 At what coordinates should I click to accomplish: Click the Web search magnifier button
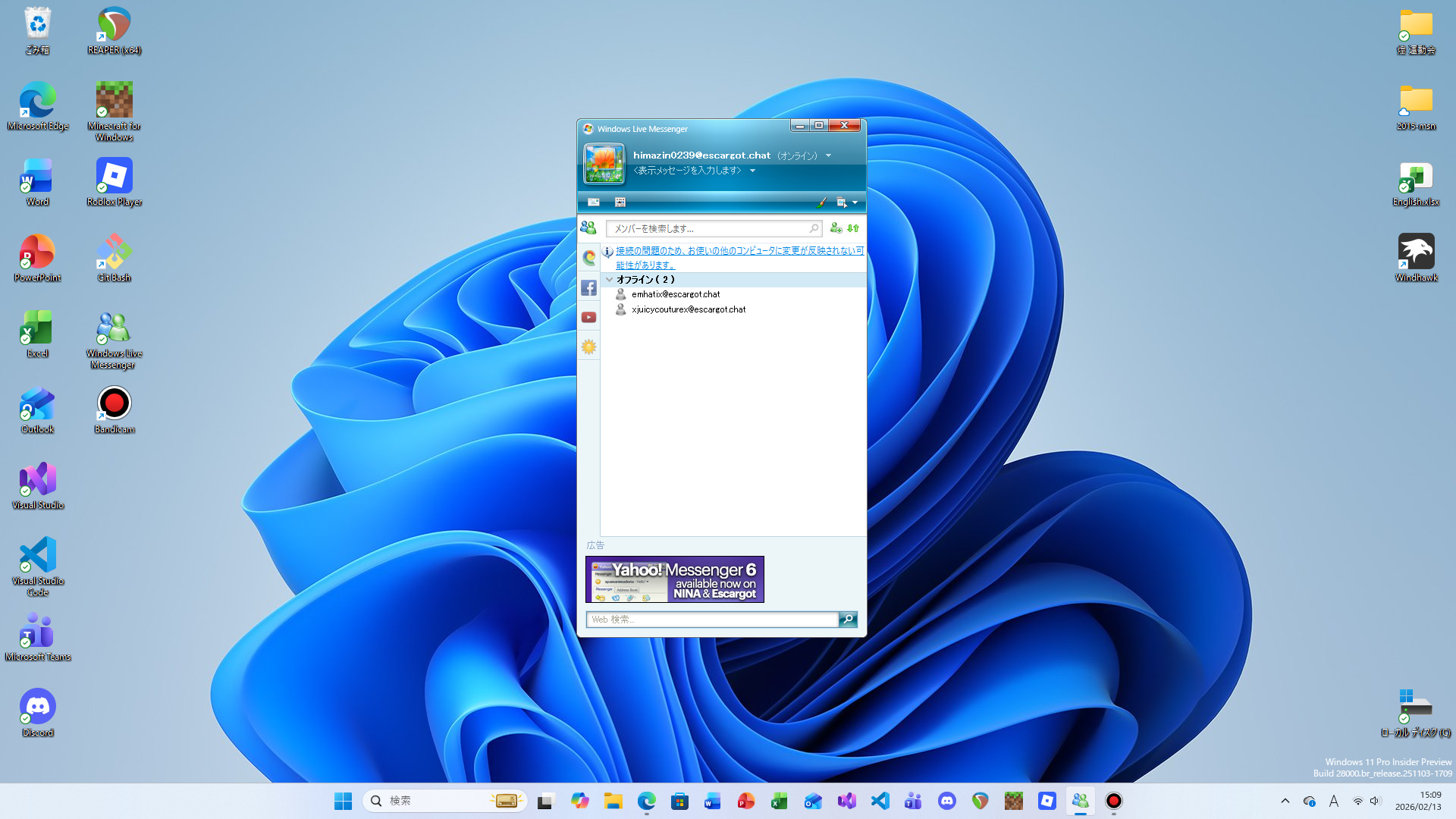click(x=848, y=620)
